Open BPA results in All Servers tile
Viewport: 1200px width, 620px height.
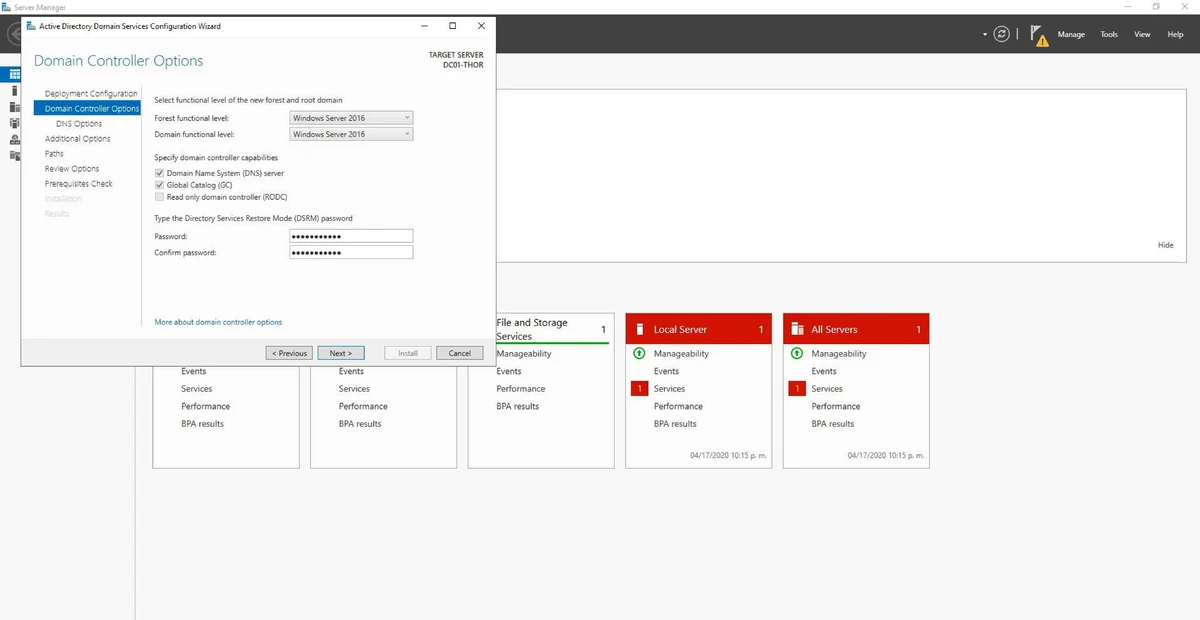pyautogui.click(x=833, y=424)
